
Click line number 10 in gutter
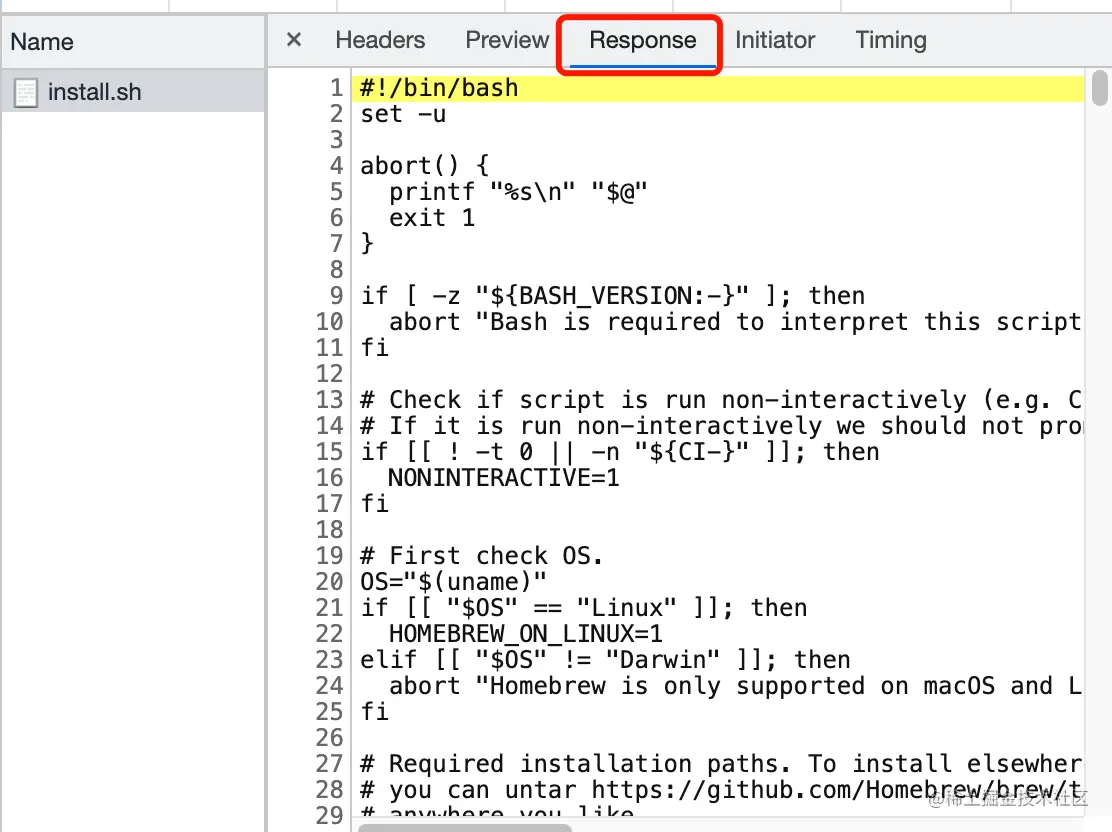tap(330, 322)
